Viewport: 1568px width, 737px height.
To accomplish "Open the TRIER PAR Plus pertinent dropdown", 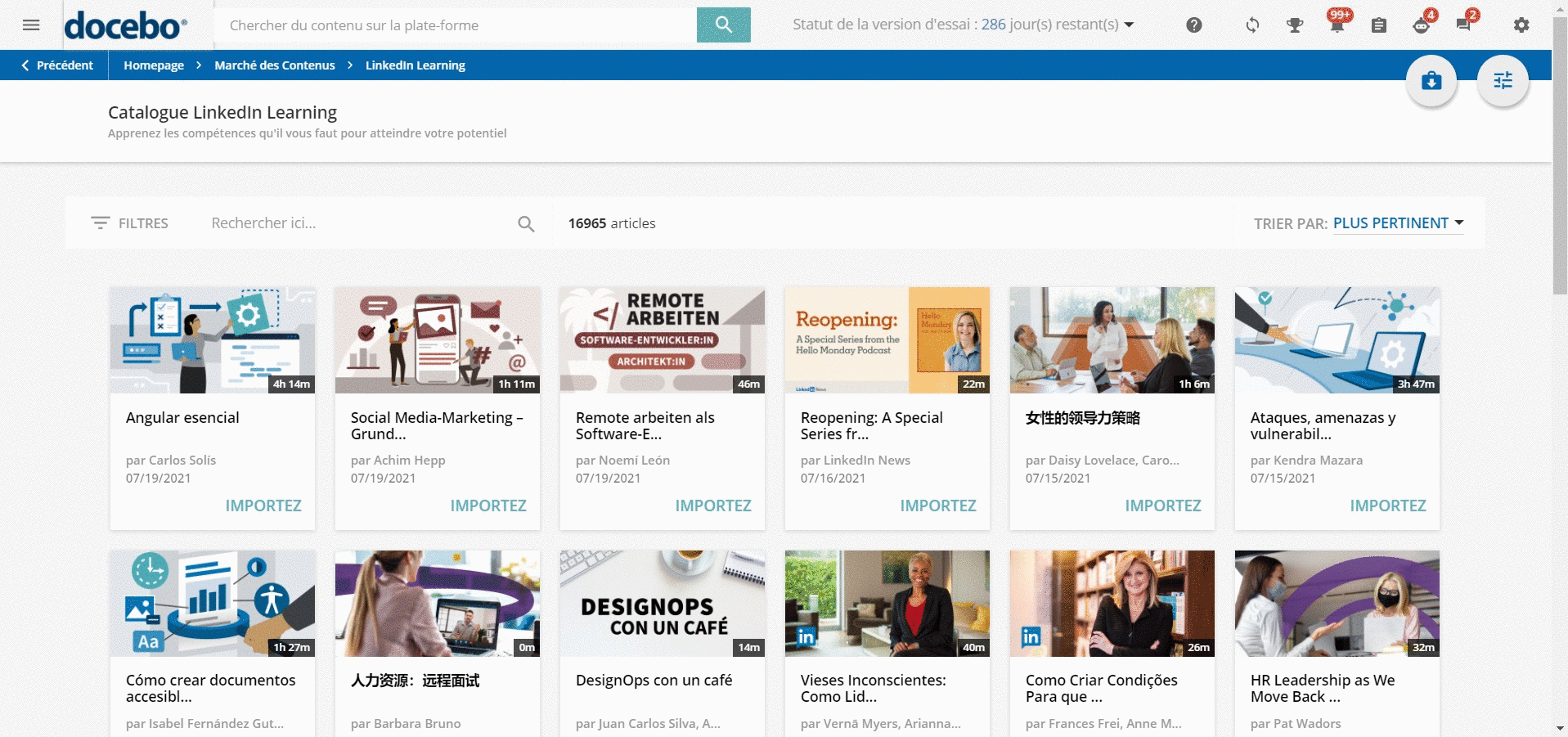I will tap(1398, 223).
